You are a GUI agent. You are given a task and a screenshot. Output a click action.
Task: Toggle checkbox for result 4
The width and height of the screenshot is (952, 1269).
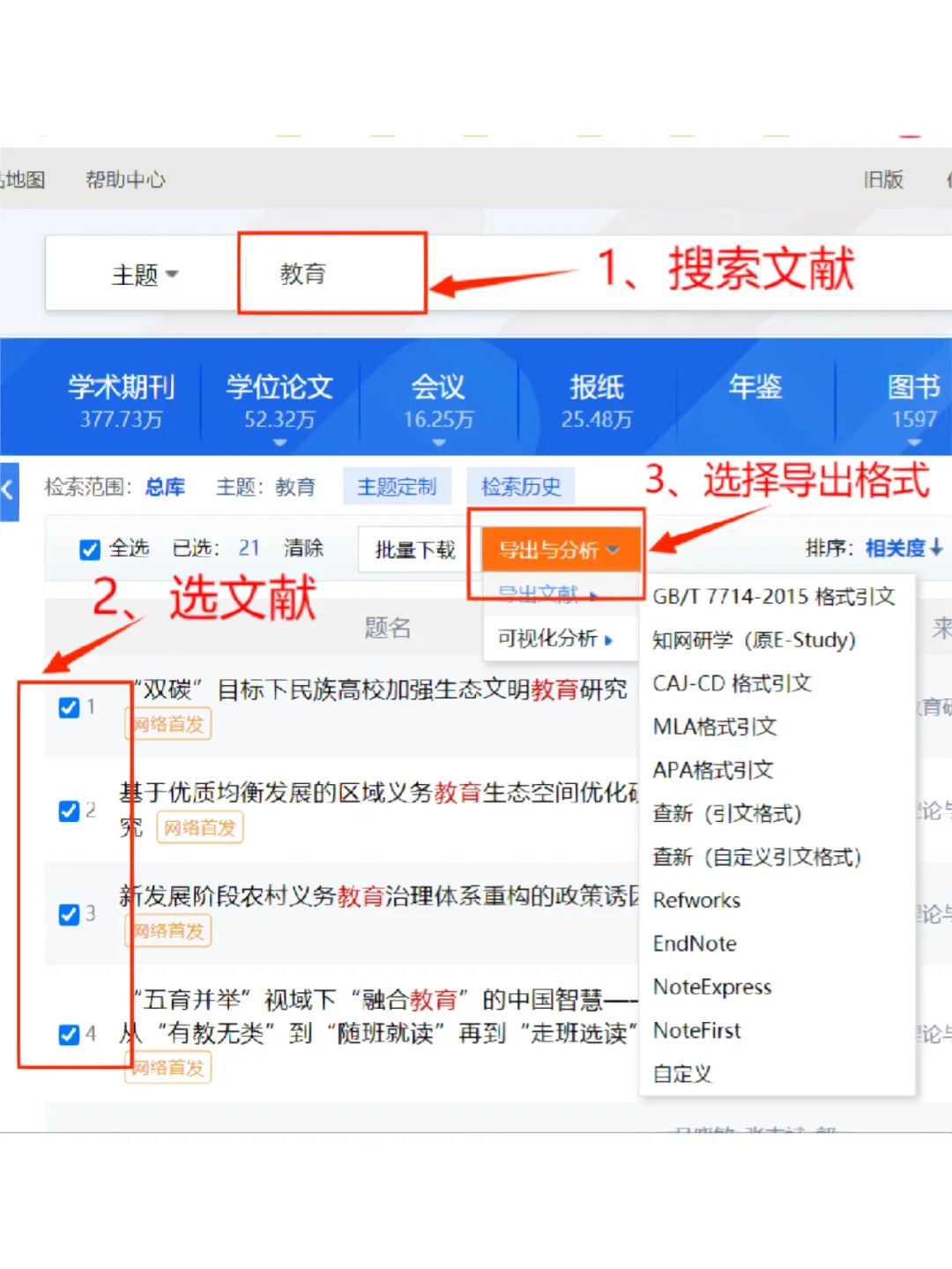click(69, 1034)
